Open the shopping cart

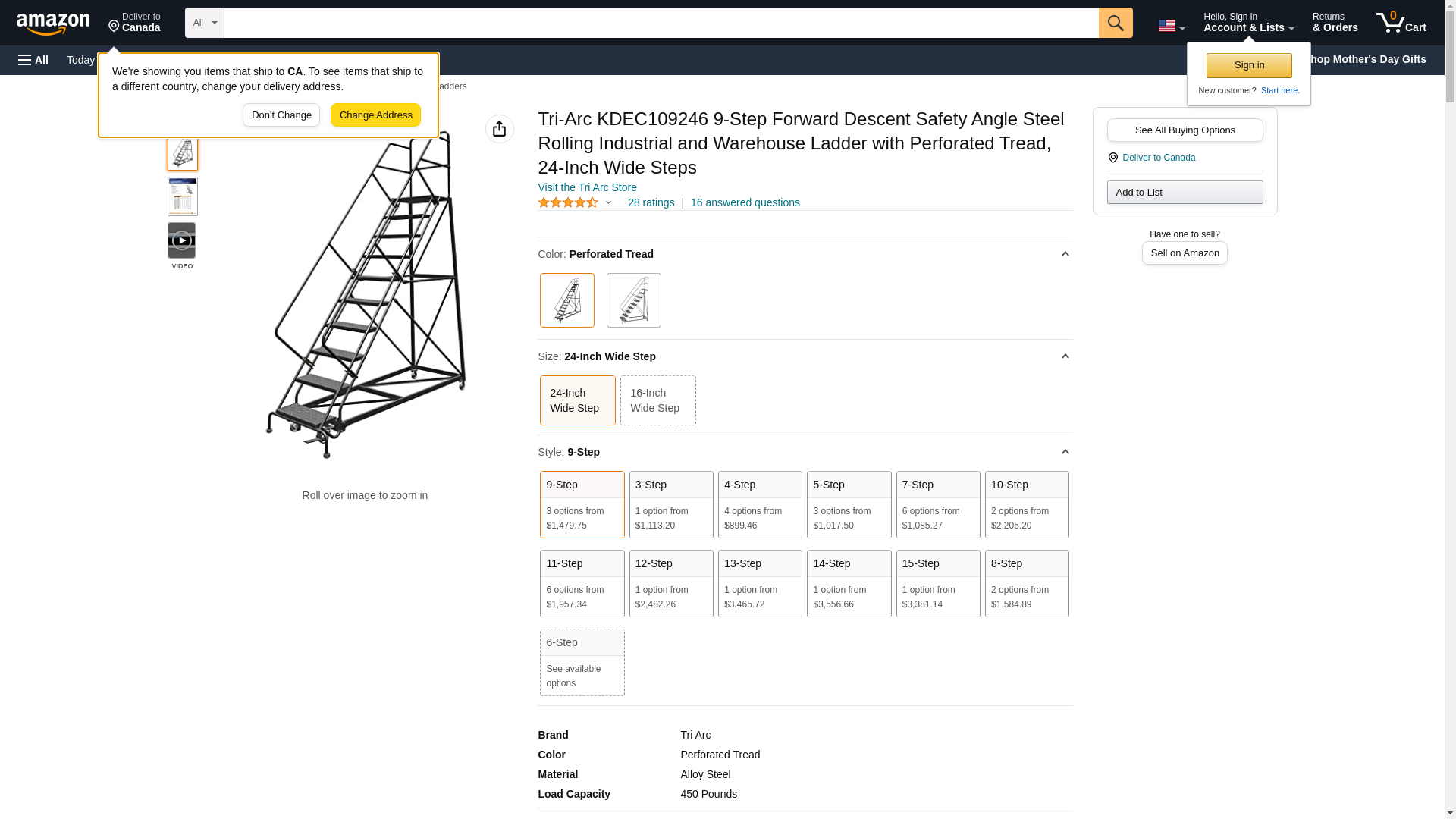pos(1401,23)
